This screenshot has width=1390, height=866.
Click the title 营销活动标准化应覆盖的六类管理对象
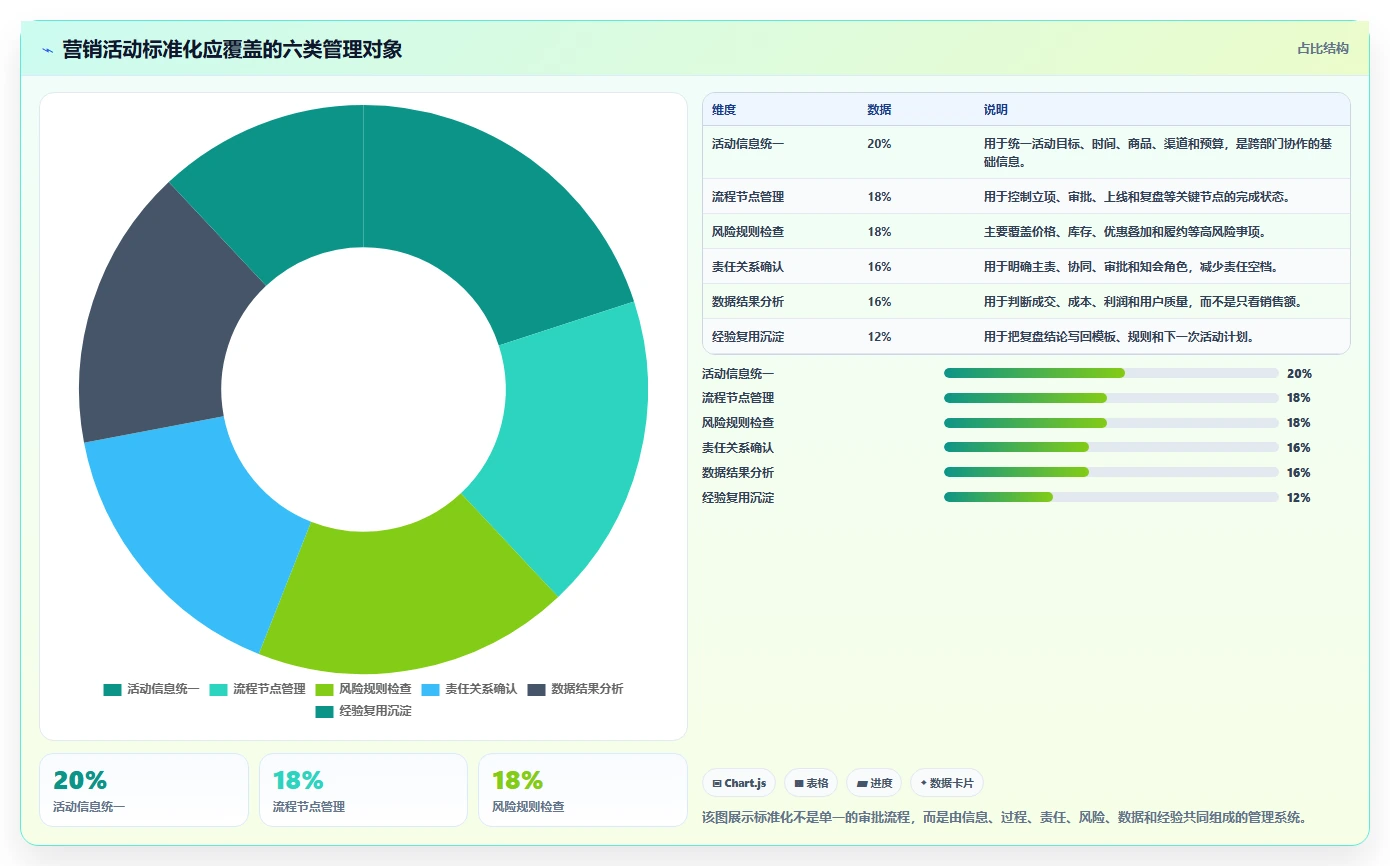pos(232,49)
